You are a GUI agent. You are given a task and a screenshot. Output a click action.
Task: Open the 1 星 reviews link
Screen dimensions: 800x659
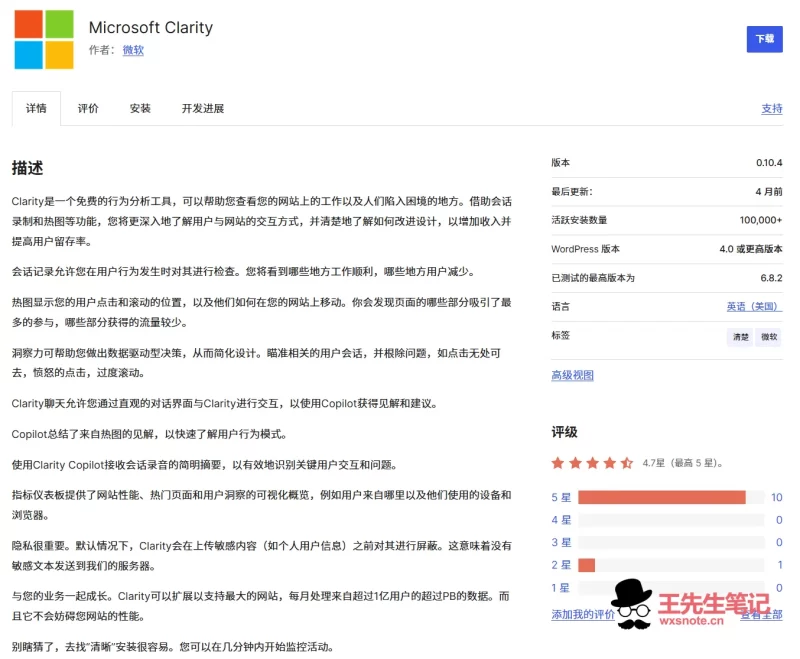pos(560,588)
